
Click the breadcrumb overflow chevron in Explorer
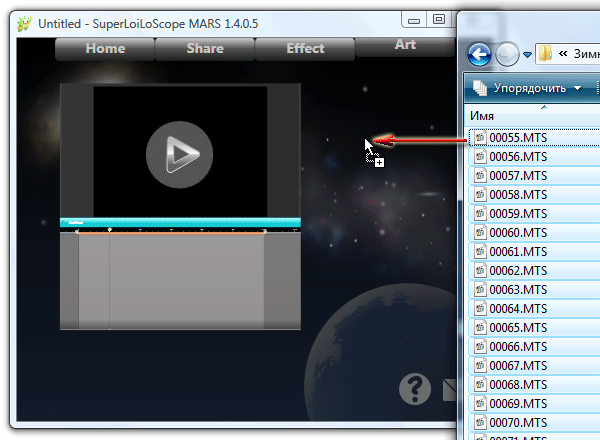click(x=562, y=54)
